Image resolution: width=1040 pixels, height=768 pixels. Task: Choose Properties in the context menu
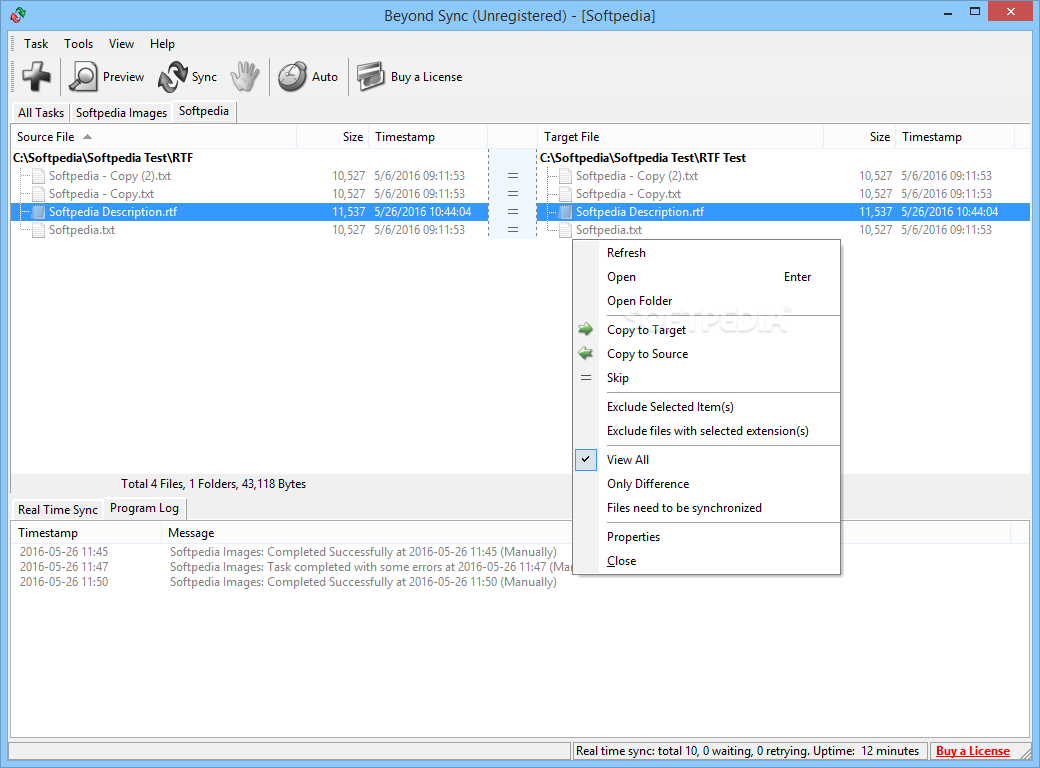point(707,537)
